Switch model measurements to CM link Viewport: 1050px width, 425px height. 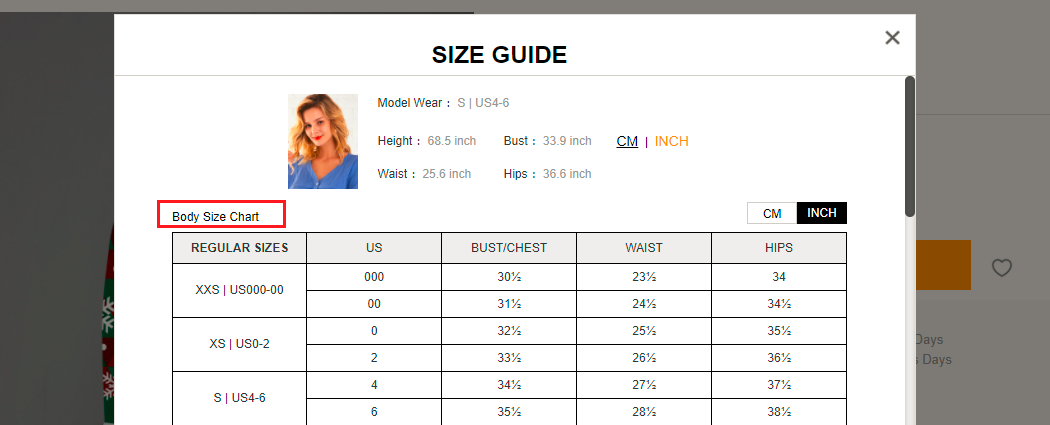(627, 141)
